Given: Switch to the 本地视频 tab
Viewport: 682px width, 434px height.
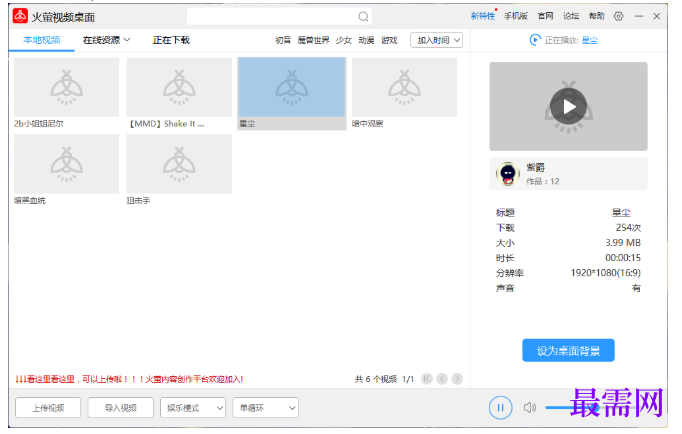Looking at the screenshot, I should pyautogui.click(x=42, y=40).
